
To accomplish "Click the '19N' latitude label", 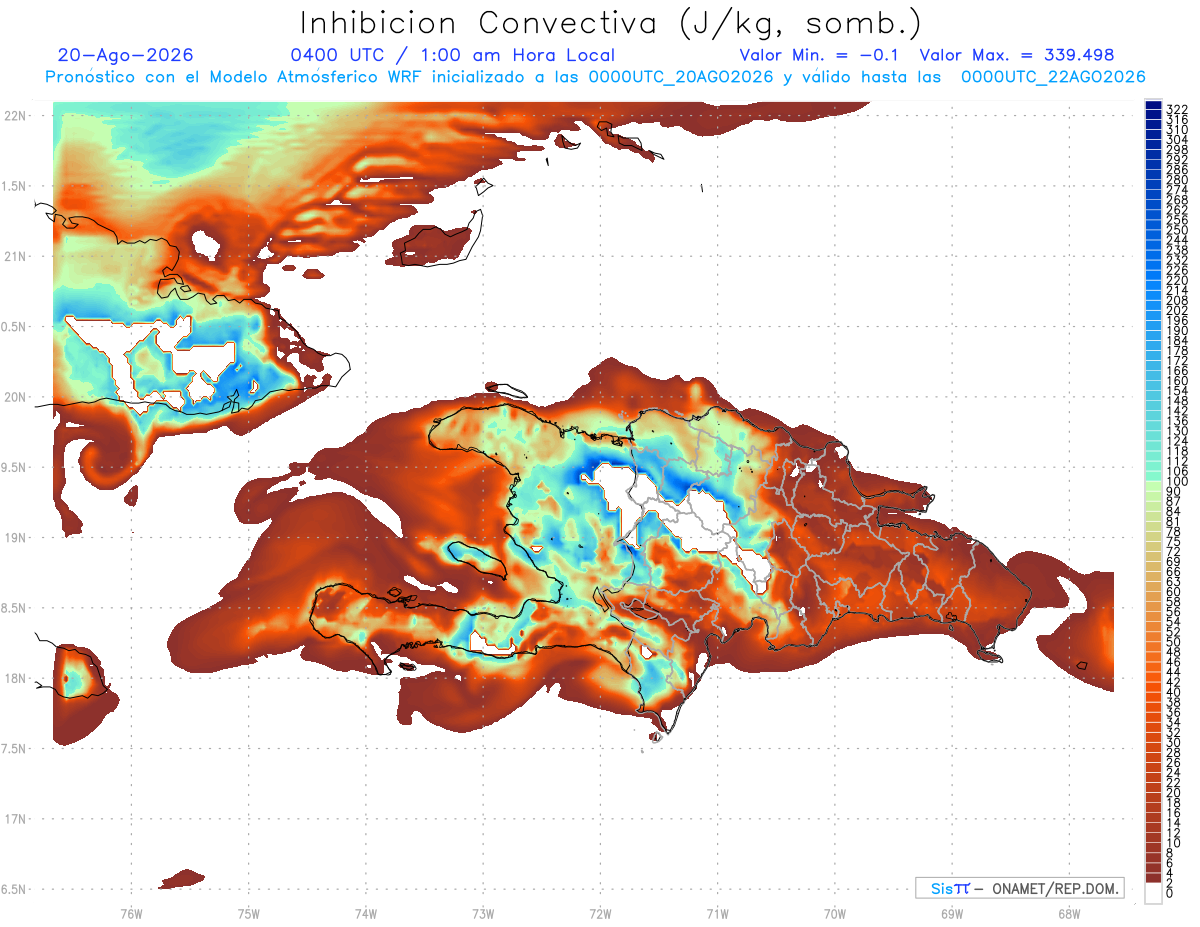I will click(x=15, y=537).
